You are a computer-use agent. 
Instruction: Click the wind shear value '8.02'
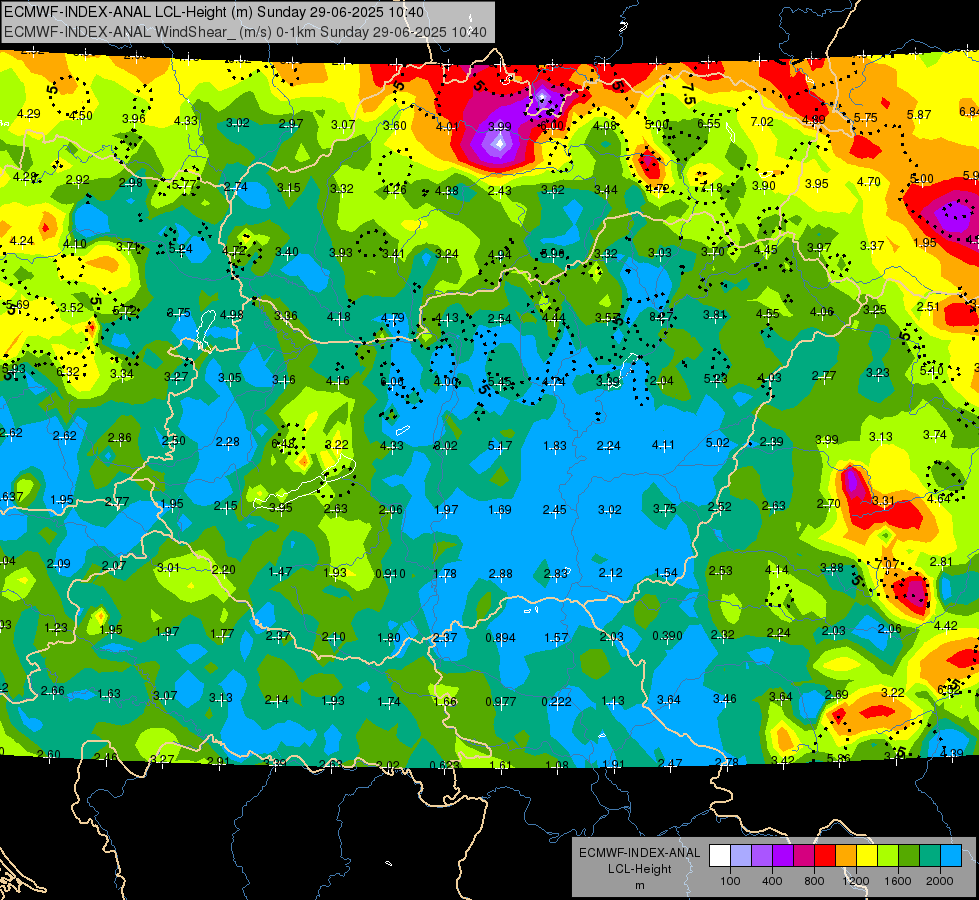[x=446, y=445]
